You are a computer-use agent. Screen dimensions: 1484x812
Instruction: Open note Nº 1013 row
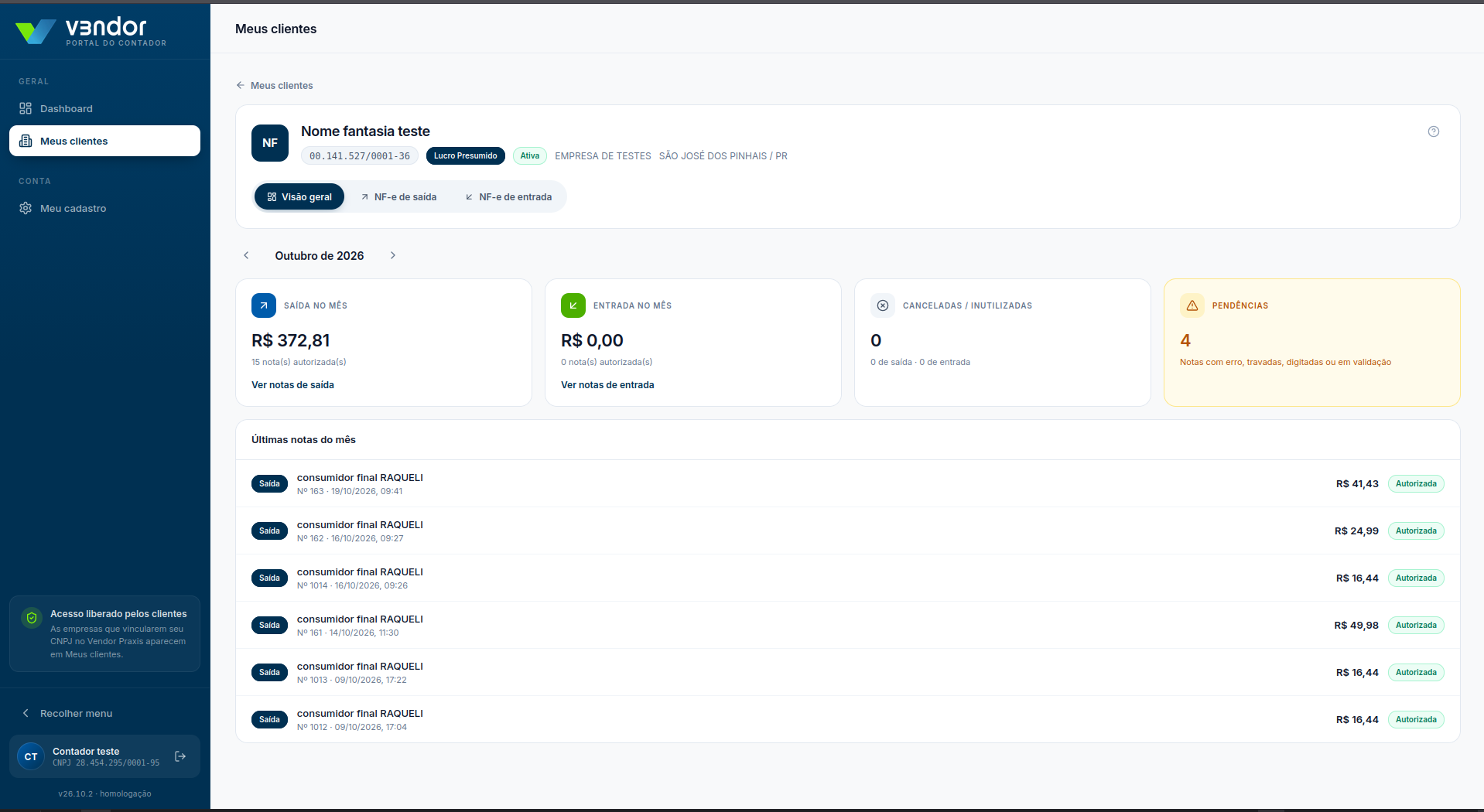coord(847,672)
